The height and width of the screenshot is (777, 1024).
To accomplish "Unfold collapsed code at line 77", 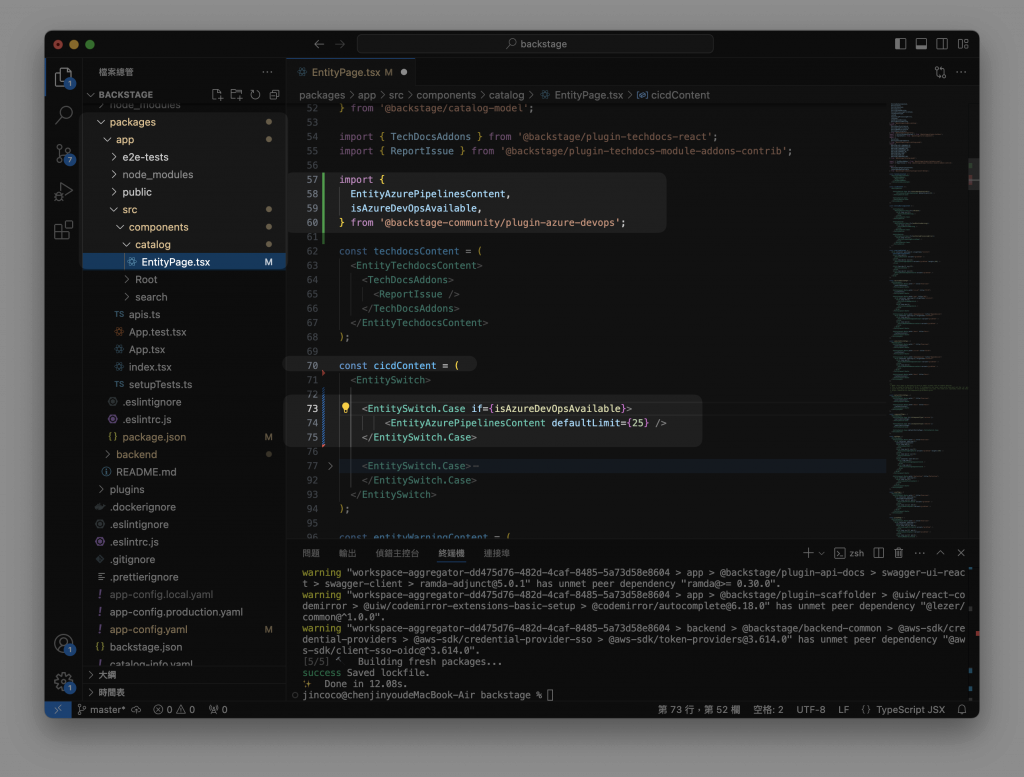I will (330, 466).
